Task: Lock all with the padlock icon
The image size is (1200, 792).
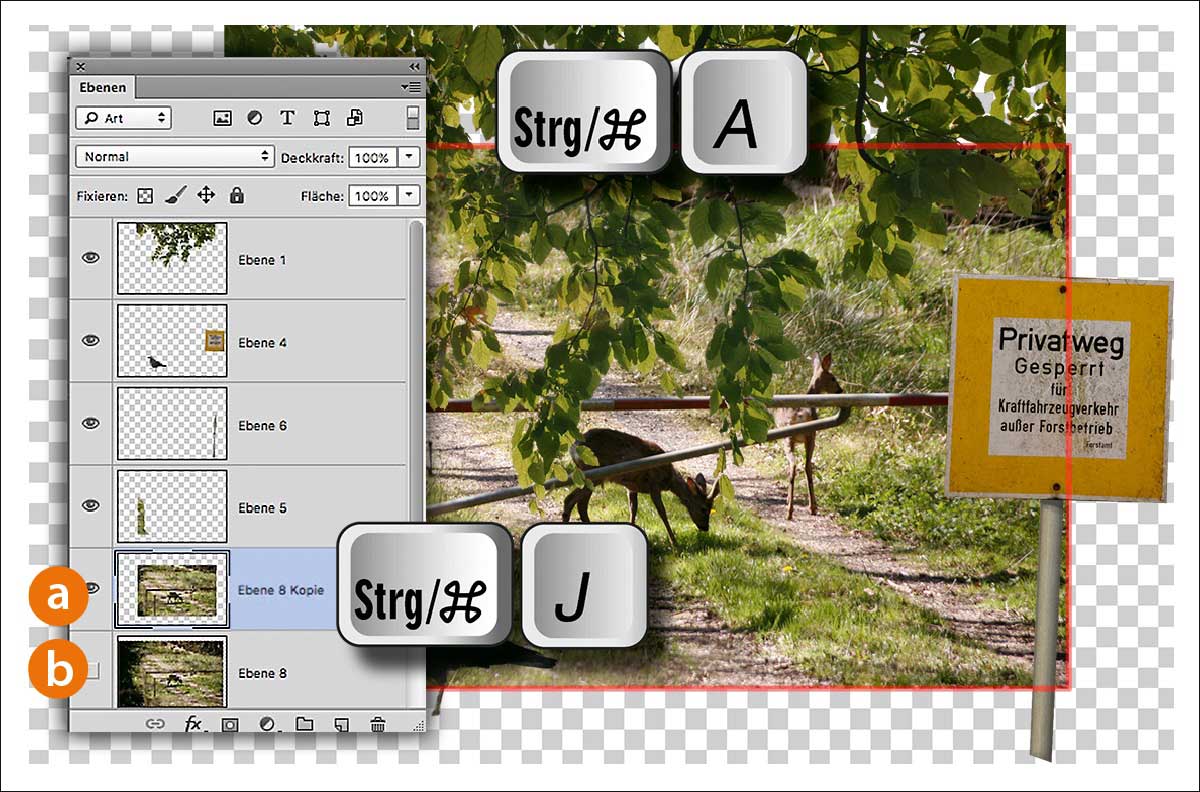Action: tap(237, 194)
